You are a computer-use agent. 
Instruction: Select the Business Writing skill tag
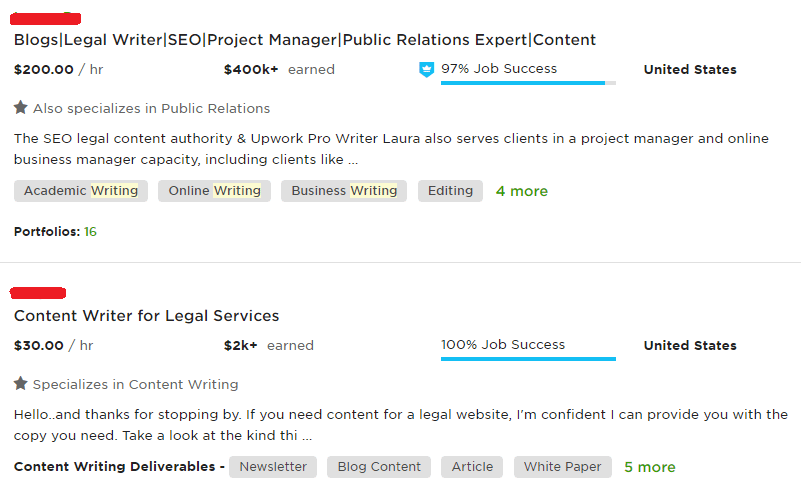(x=344, y=191)
